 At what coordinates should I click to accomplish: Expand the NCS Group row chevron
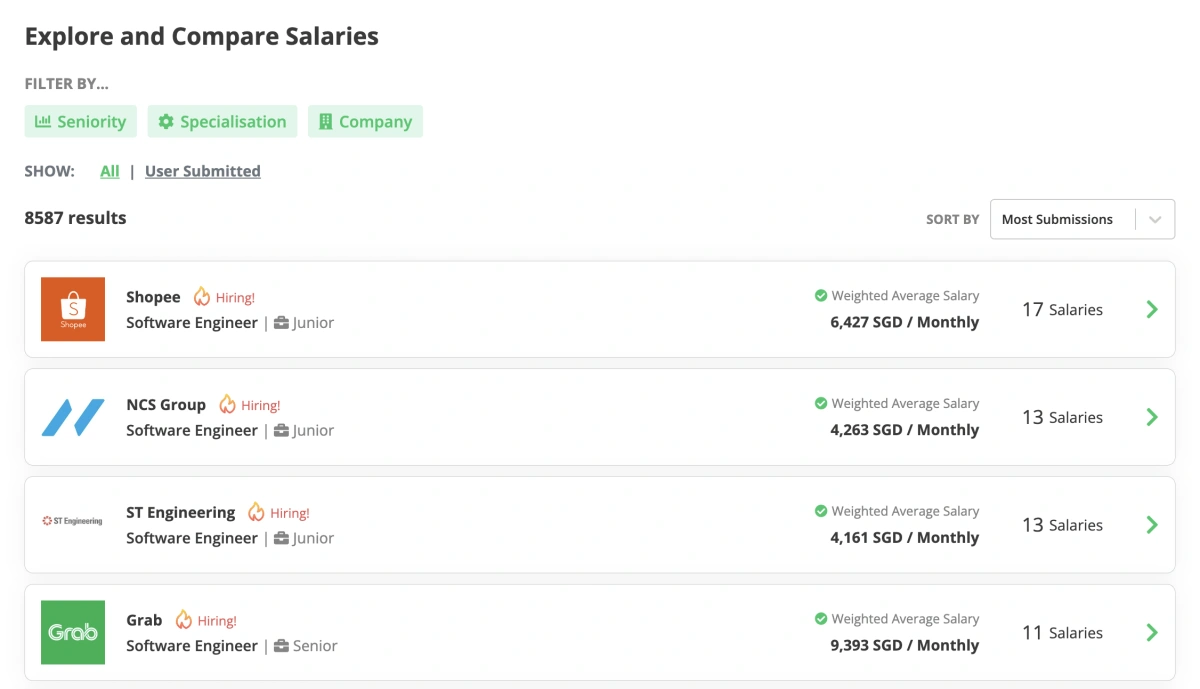pyautogui.click(x=1151, y=417)
